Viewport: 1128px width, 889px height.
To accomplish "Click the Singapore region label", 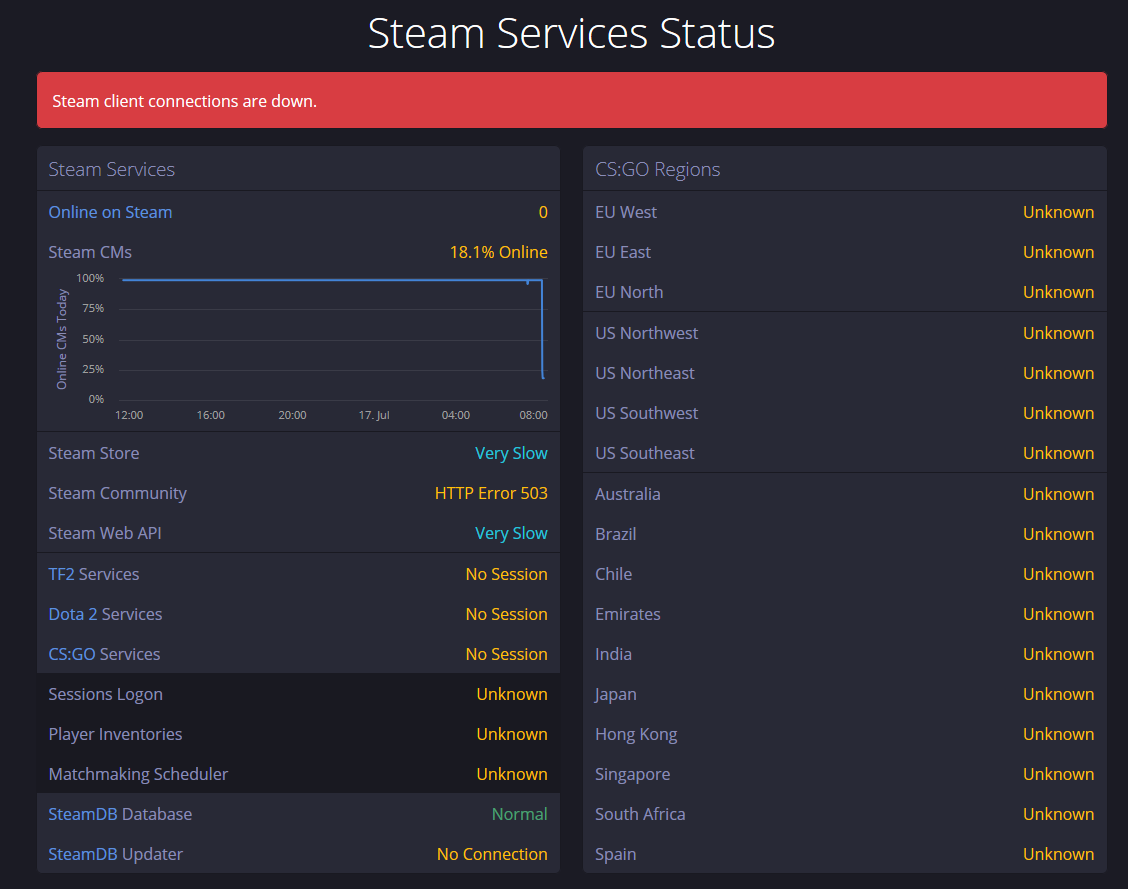I will (x=632, y=774).
